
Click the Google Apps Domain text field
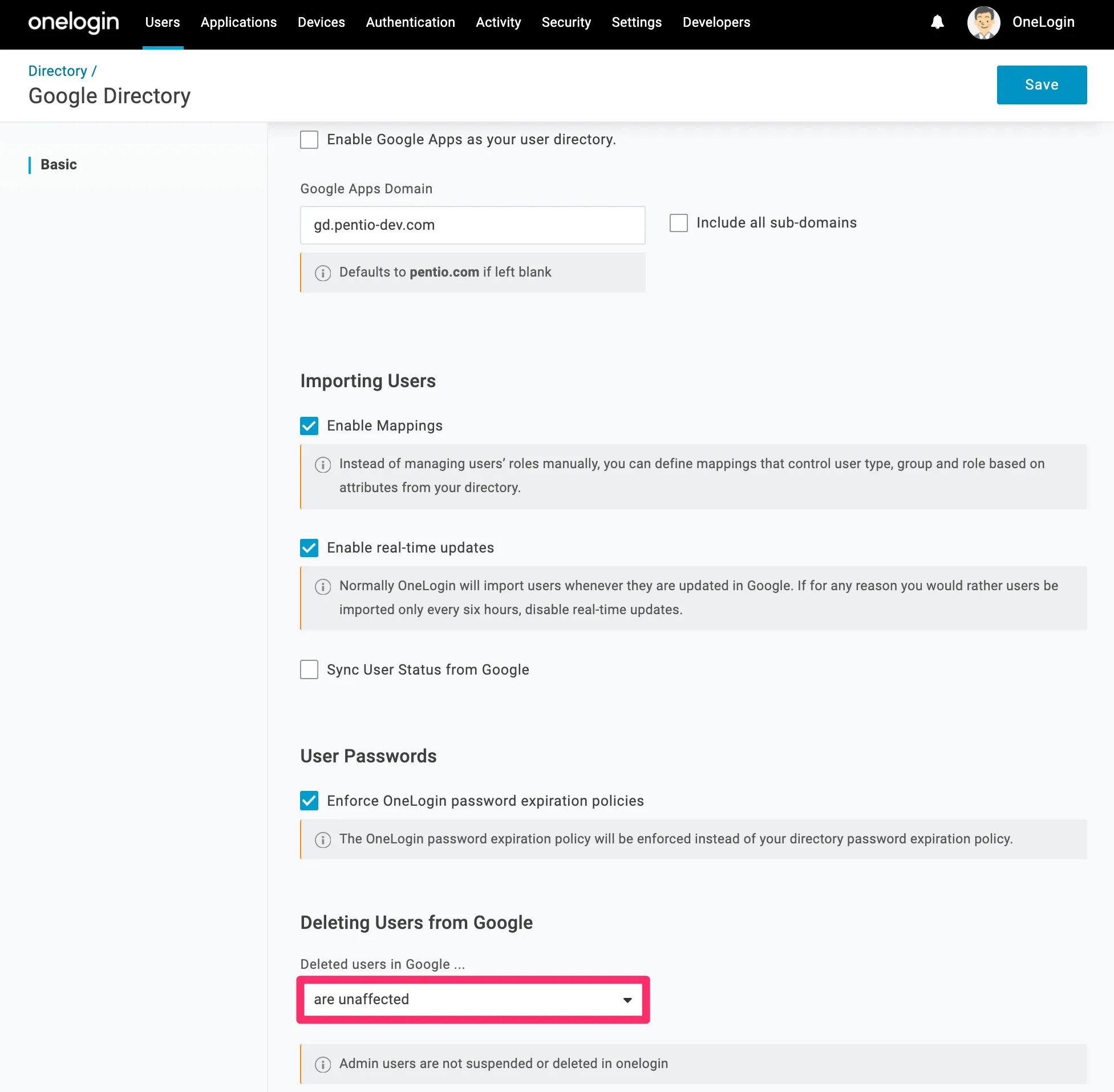point(472,225)
